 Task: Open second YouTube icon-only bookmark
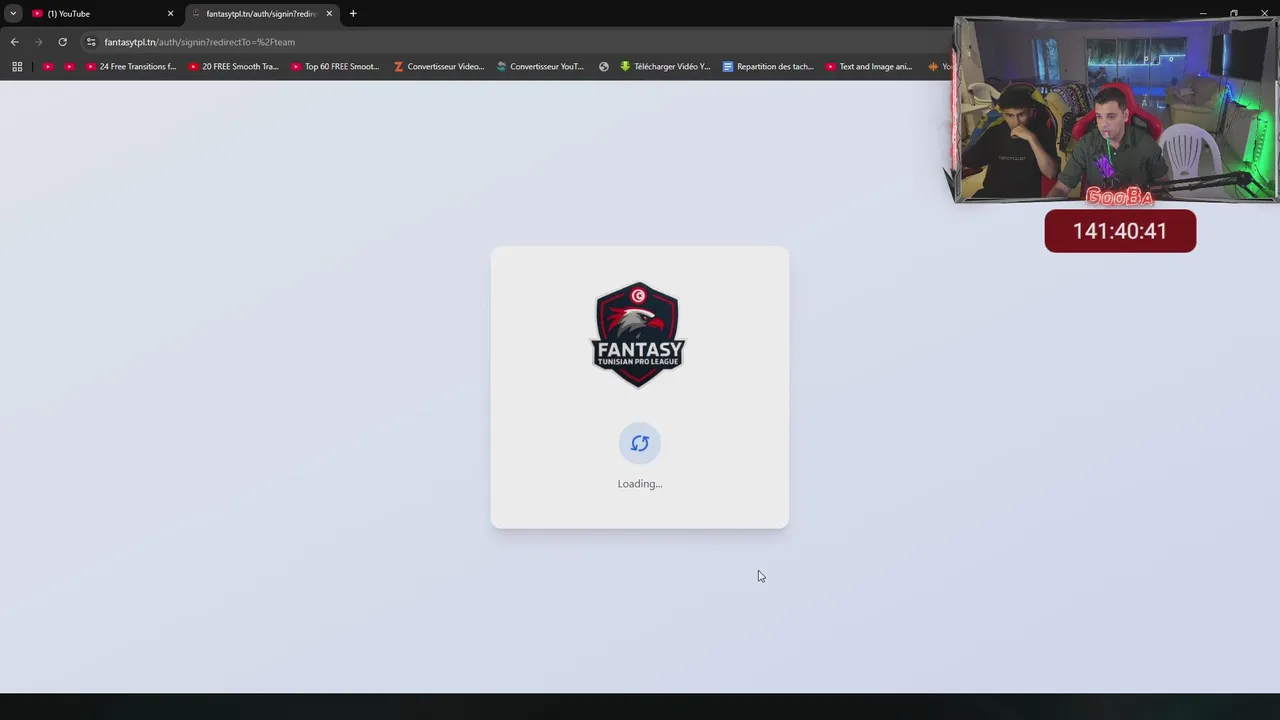(x=69, y=67)
